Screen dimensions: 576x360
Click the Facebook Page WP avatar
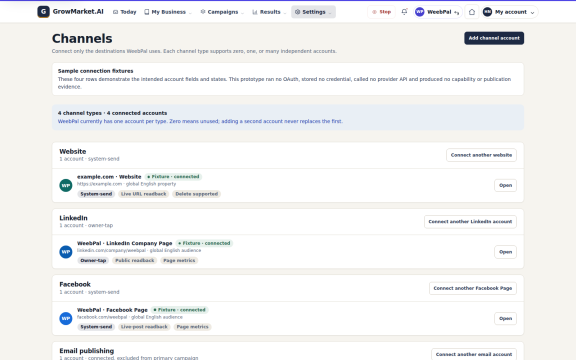(x=66, y=318)
